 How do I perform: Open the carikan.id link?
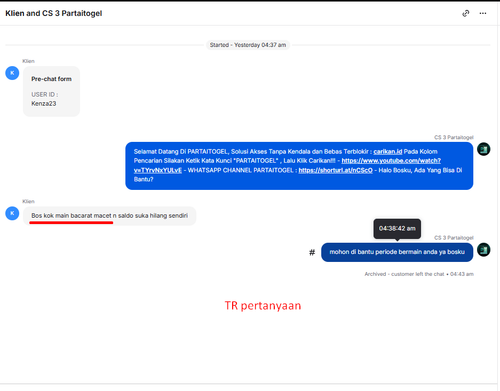click(388, 152)
